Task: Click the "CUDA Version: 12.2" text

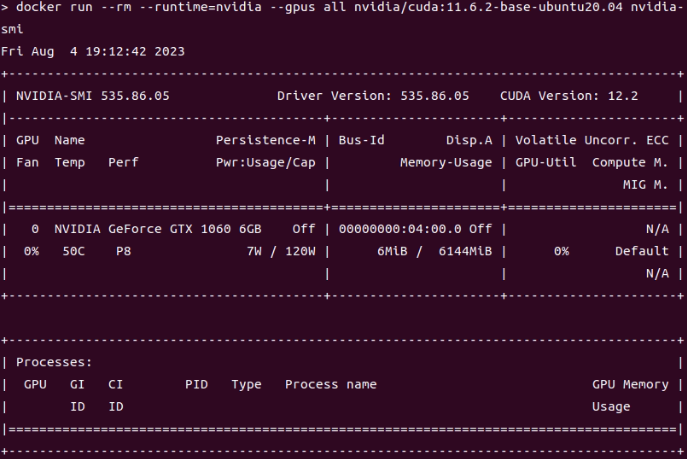Action: (569, 96)
